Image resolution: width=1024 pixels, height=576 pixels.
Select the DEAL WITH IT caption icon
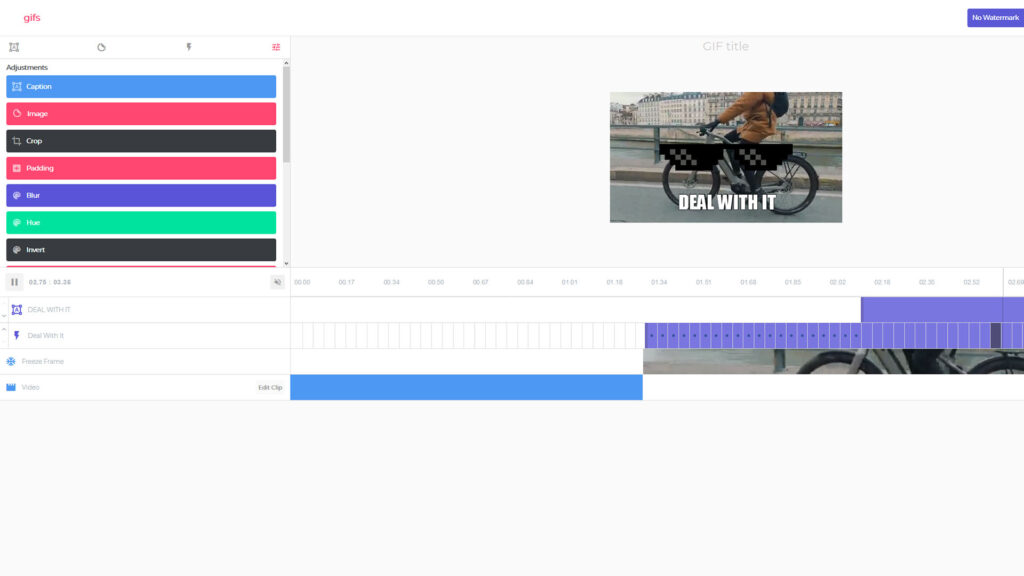[x=17, y=310]
